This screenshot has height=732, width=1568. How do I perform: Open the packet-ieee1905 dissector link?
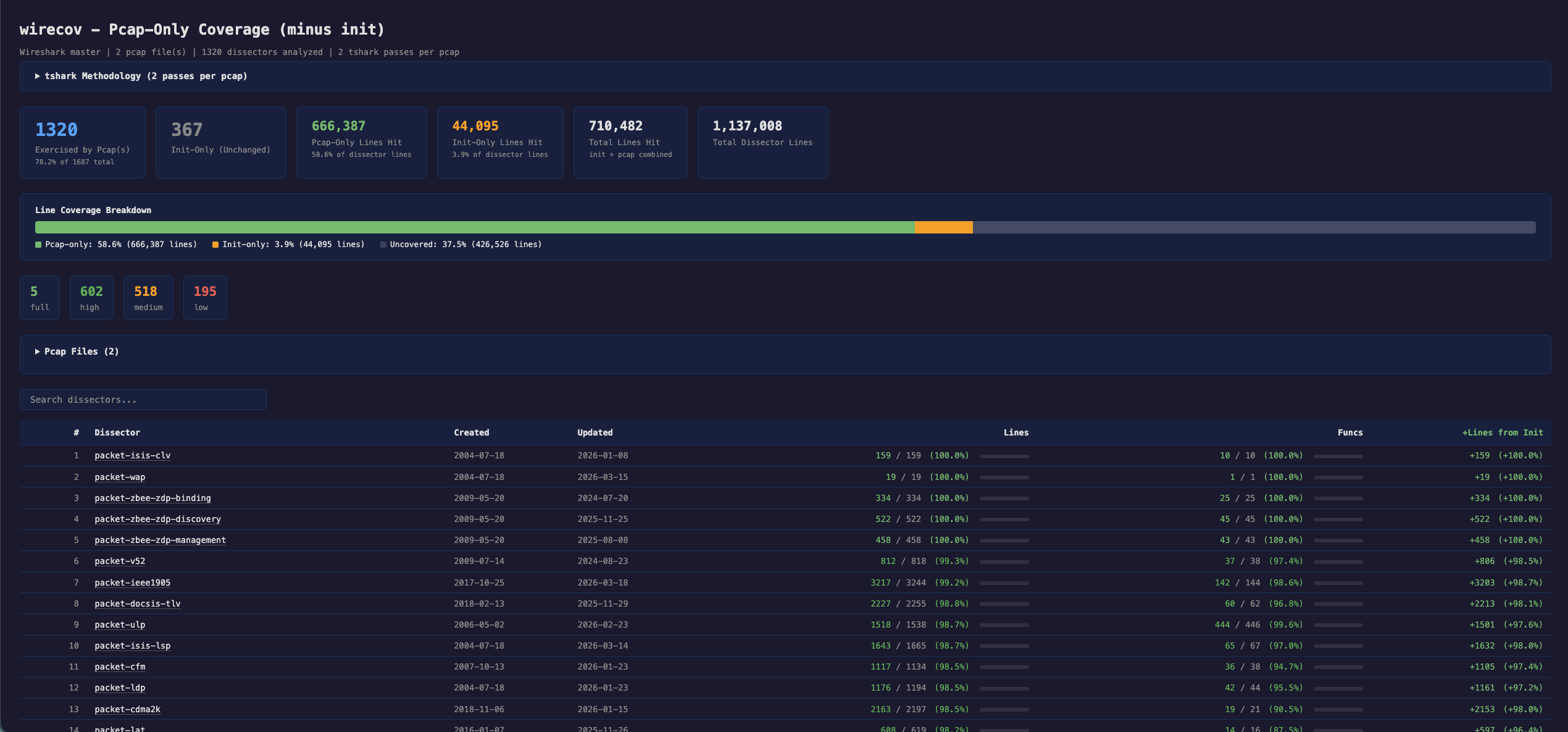[x=133, y=583]
